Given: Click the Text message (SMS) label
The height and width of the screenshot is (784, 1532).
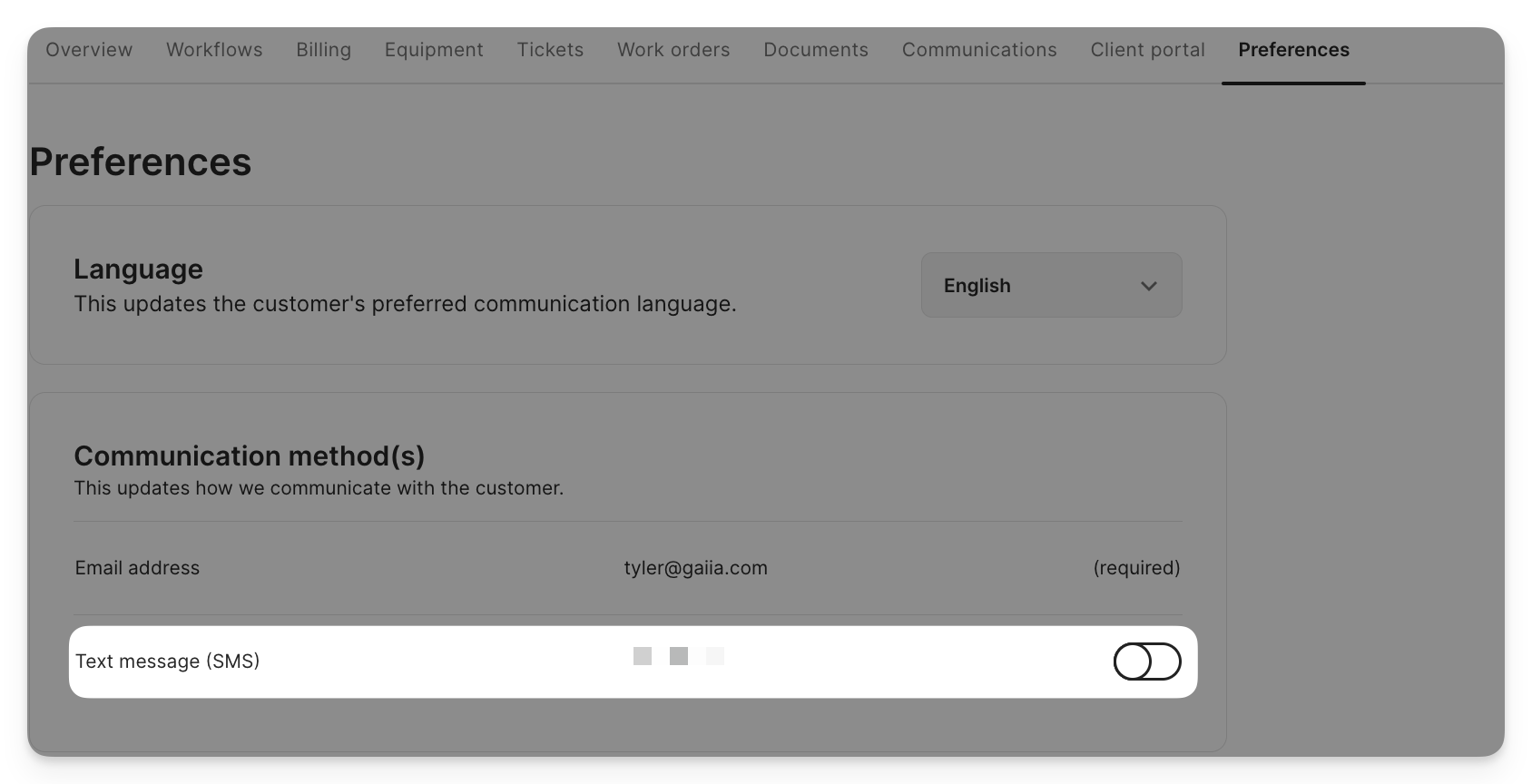Looking at the screenshot, I should [168, 661].
